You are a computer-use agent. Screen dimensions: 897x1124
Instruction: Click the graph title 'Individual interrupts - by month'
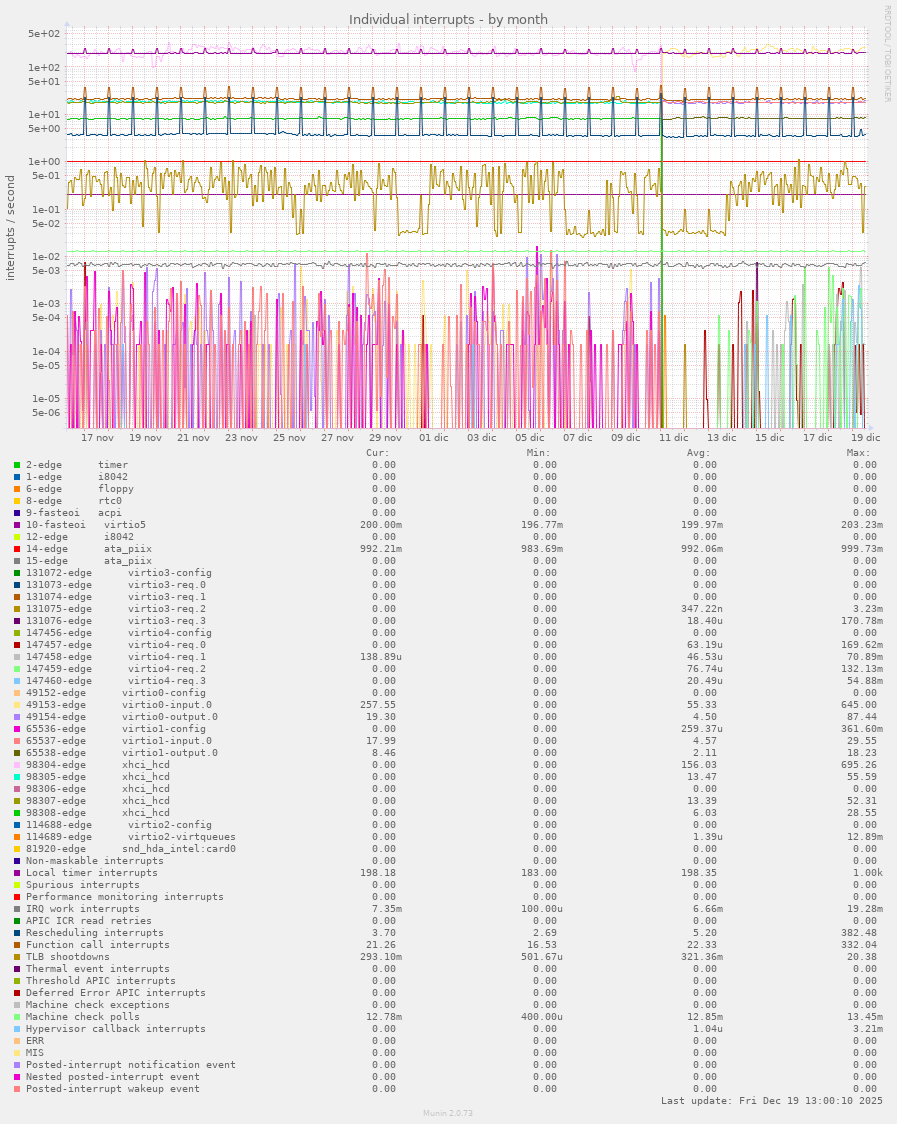(x=448, y=19)
